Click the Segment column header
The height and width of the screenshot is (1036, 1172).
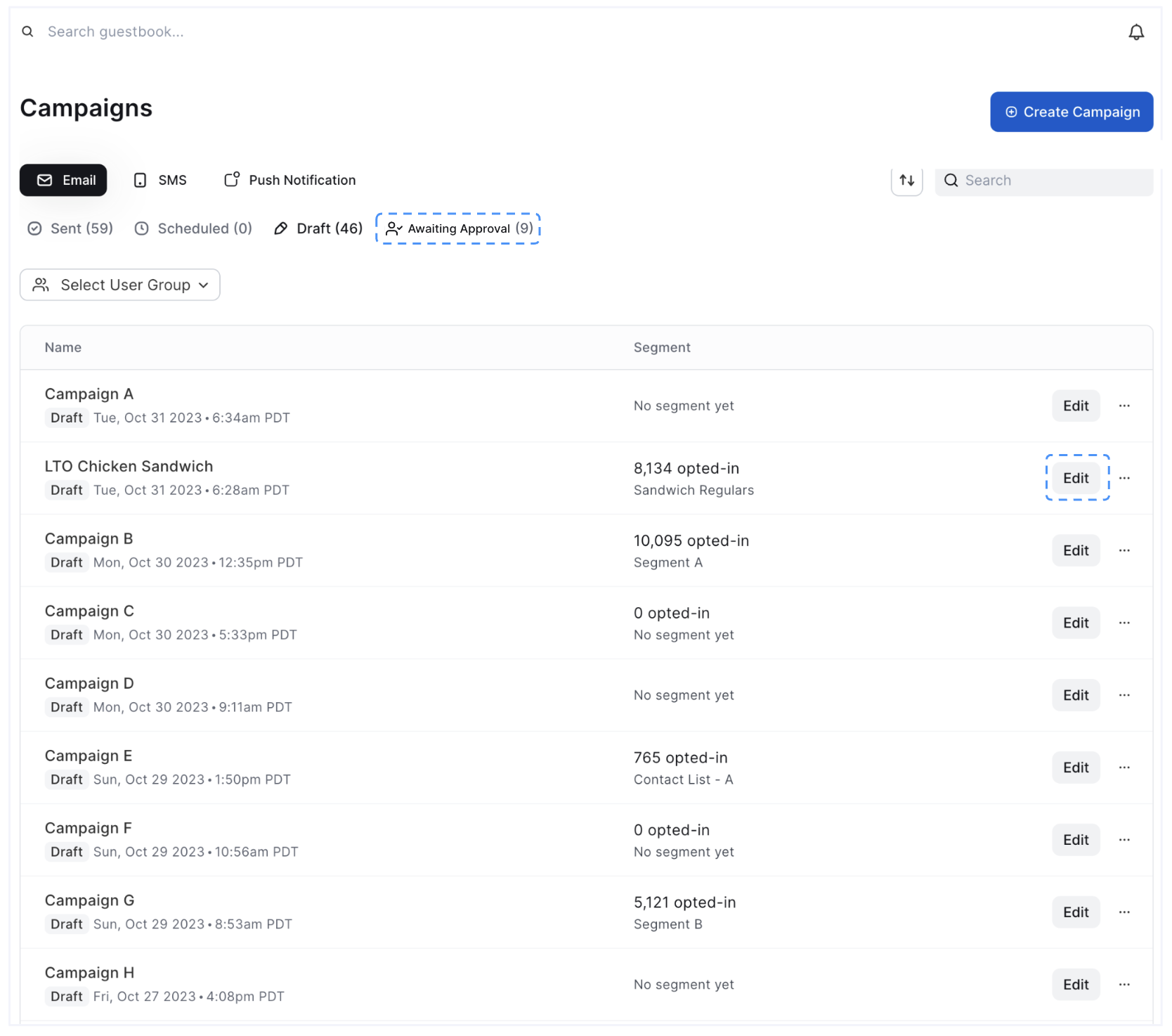[x=662, y=348]
